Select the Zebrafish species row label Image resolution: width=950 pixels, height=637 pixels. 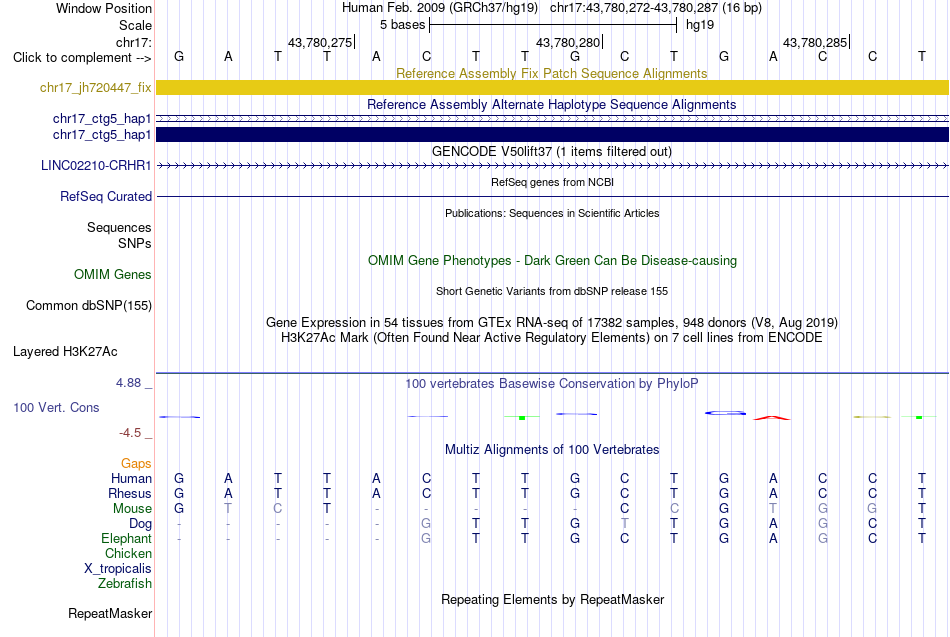[125, 584]
